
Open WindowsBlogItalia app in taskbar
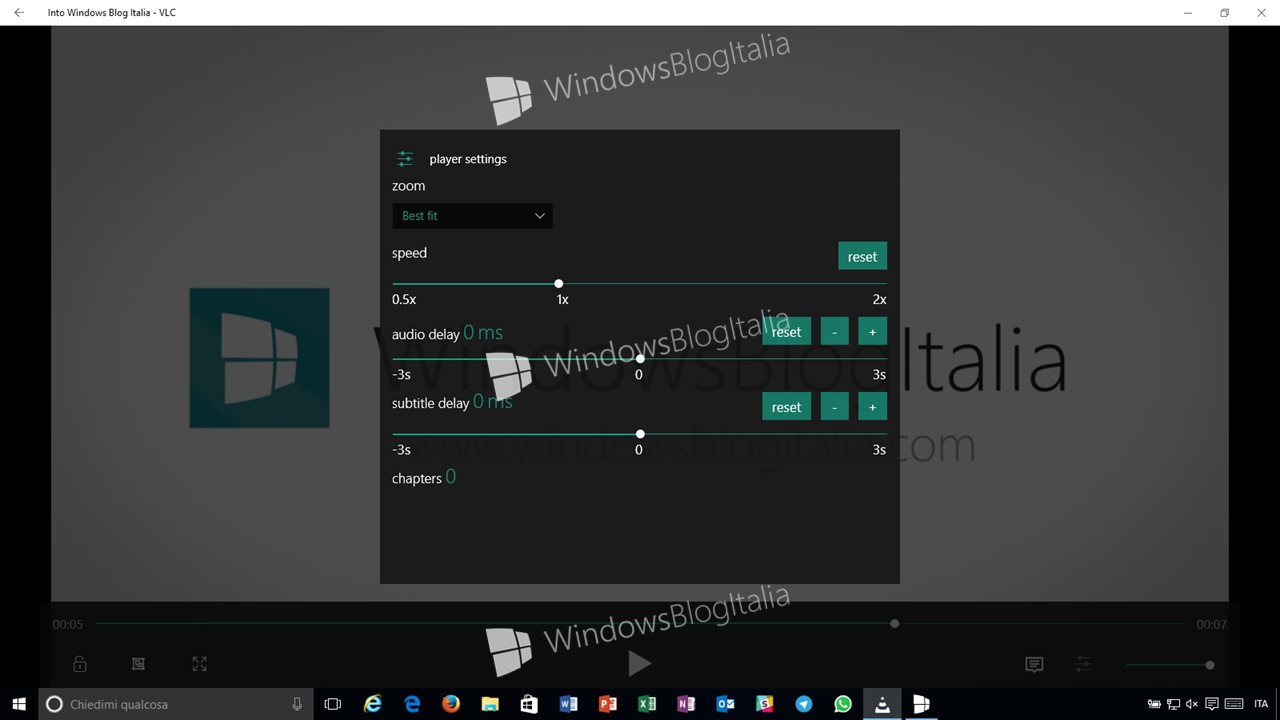click(921, 704)
